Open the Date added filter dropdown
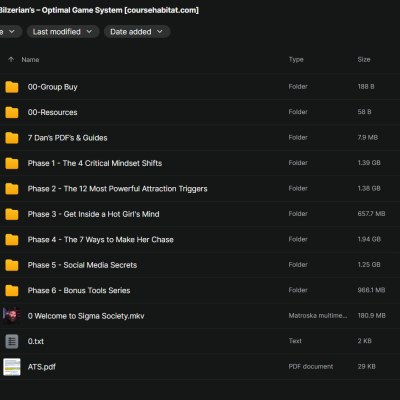Screen dimensions: 400x400 click(x=137, y=32)
